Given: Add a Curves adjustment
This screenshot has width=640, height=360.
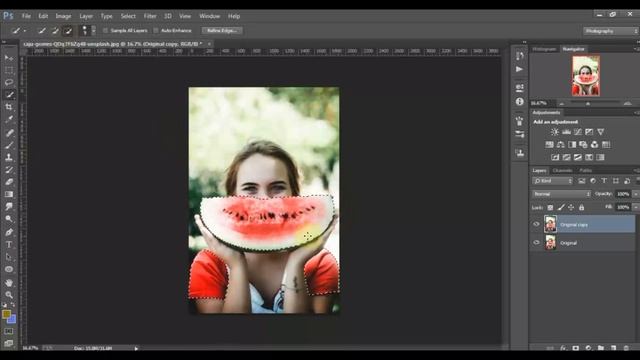Looking at the screenshot, I should (578, 132).
